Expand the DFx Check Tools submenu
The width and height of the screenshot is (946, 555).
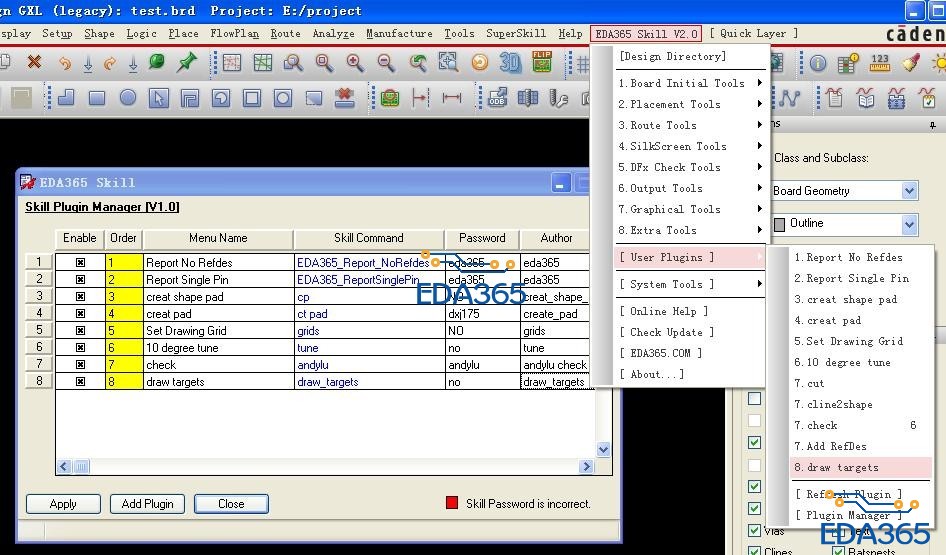point(690,167)
